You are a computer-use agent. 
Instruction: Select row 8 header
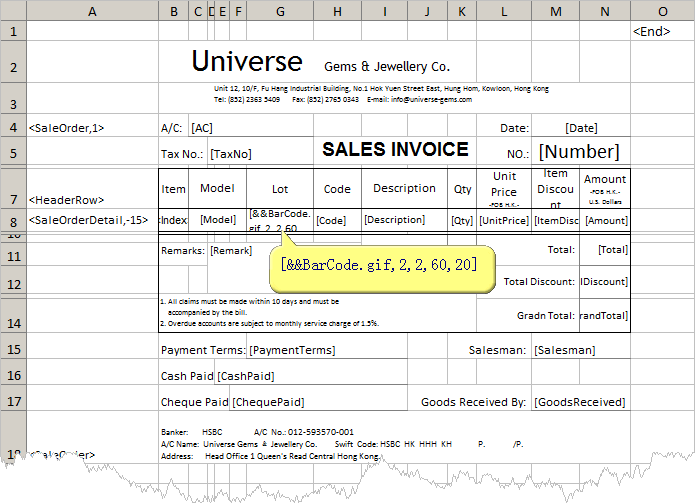(14, 220)
